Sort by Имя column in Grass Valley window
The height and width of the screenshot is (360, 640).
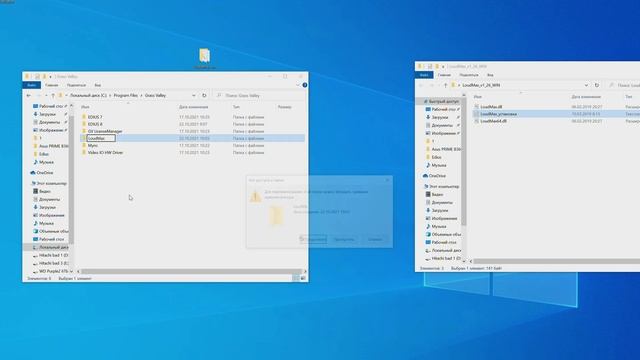(x=85, y=107)
